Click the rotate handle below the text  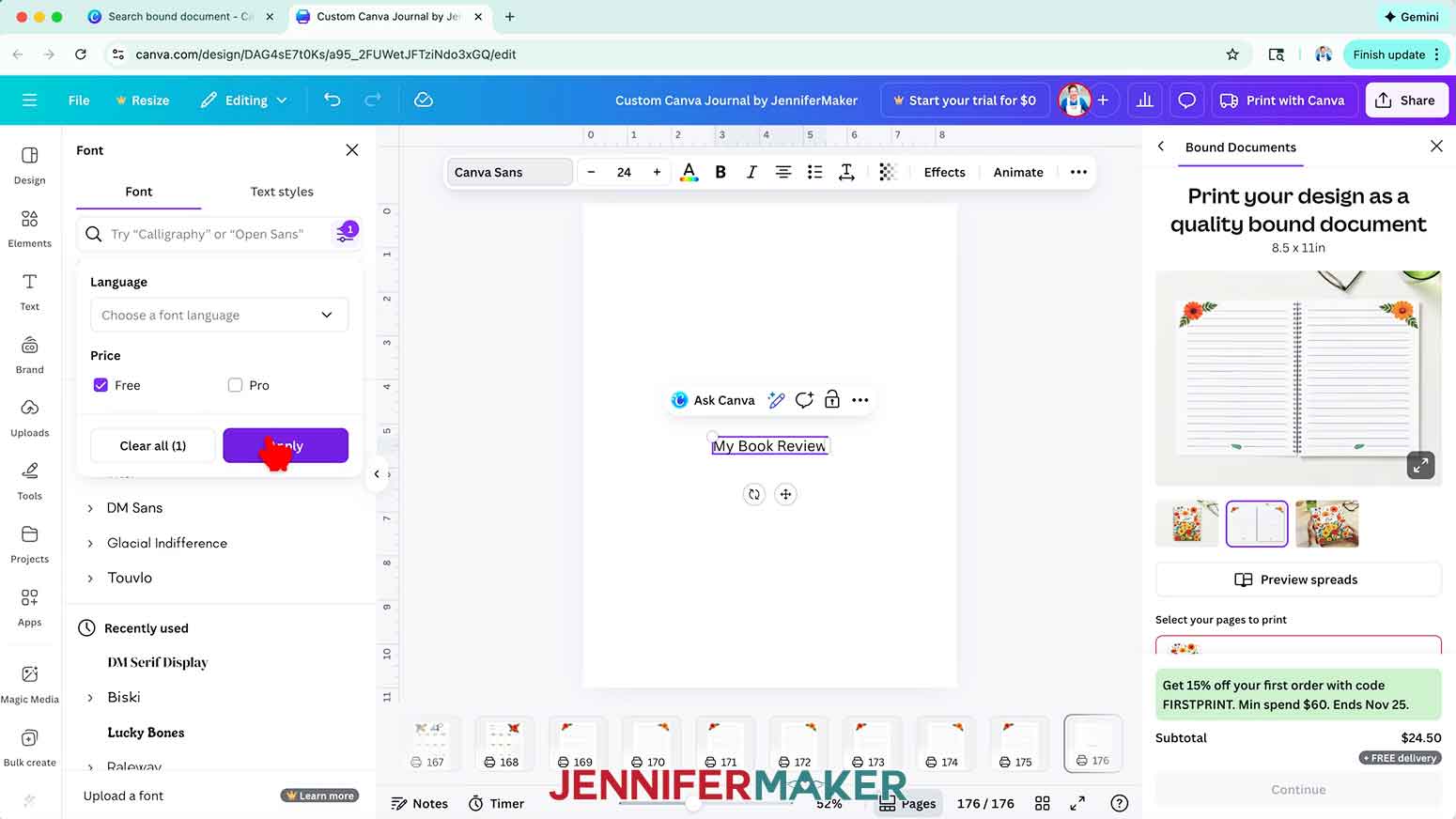(x=754, y=494)
